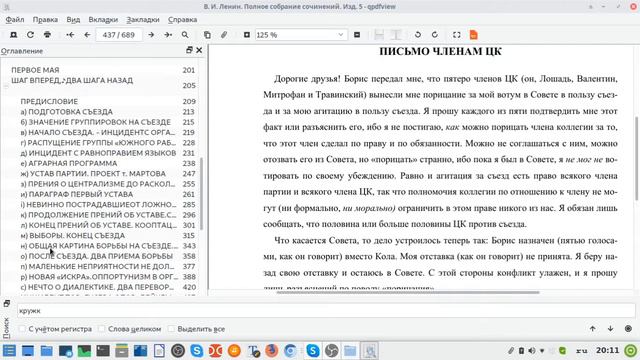Select с) НЕЧТО О ДИАЛЕКТИКЕ outline entry
This screenshot has height=360, width=640.
pyautogui.click(x=97, y=287)
